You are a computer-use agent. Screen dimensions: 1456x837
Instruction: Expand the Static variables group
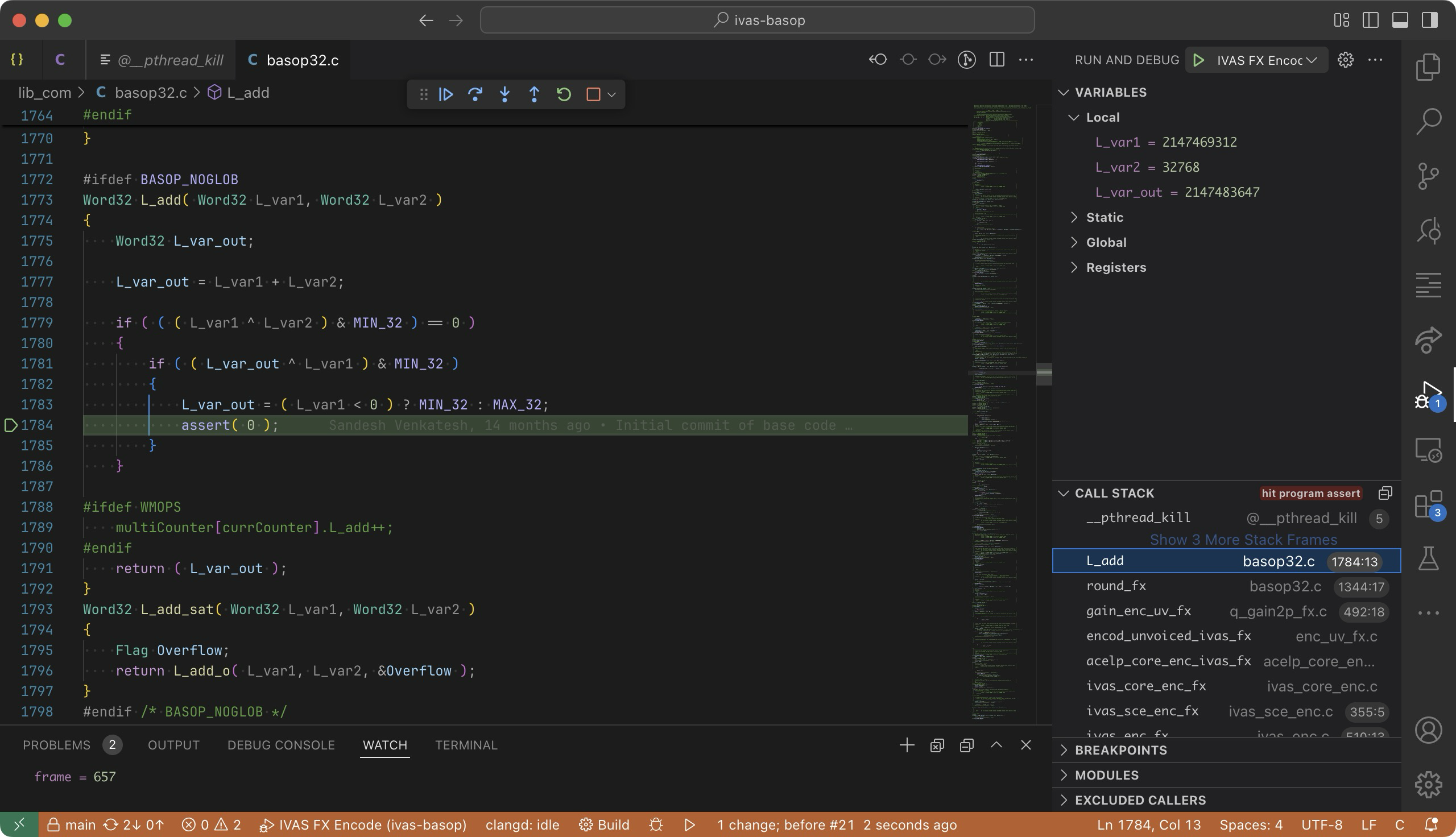[1104, 217]
